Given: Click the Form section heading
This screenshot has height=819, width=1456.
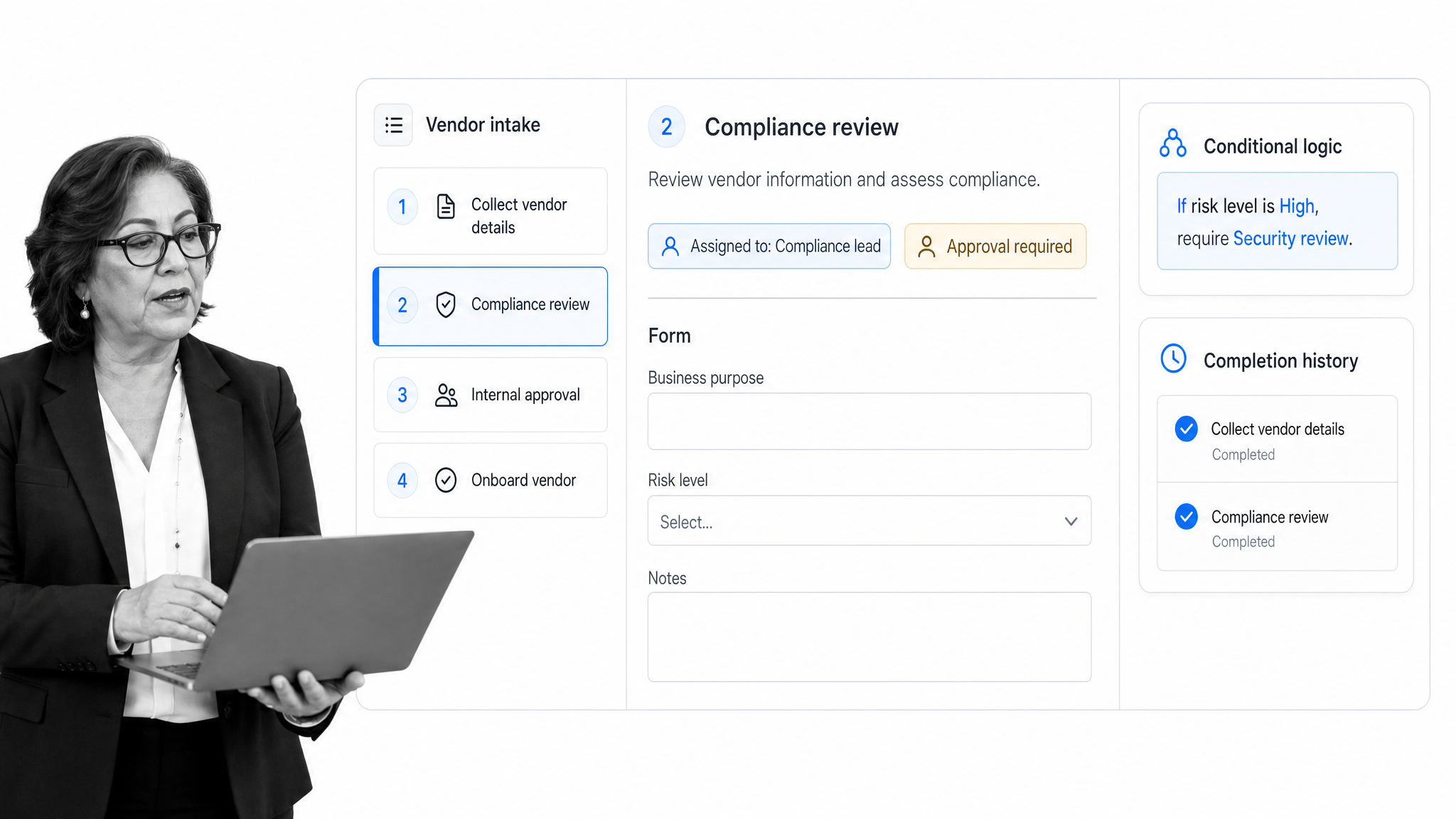Looking at the screenshot, I should [x=669, y=336].
